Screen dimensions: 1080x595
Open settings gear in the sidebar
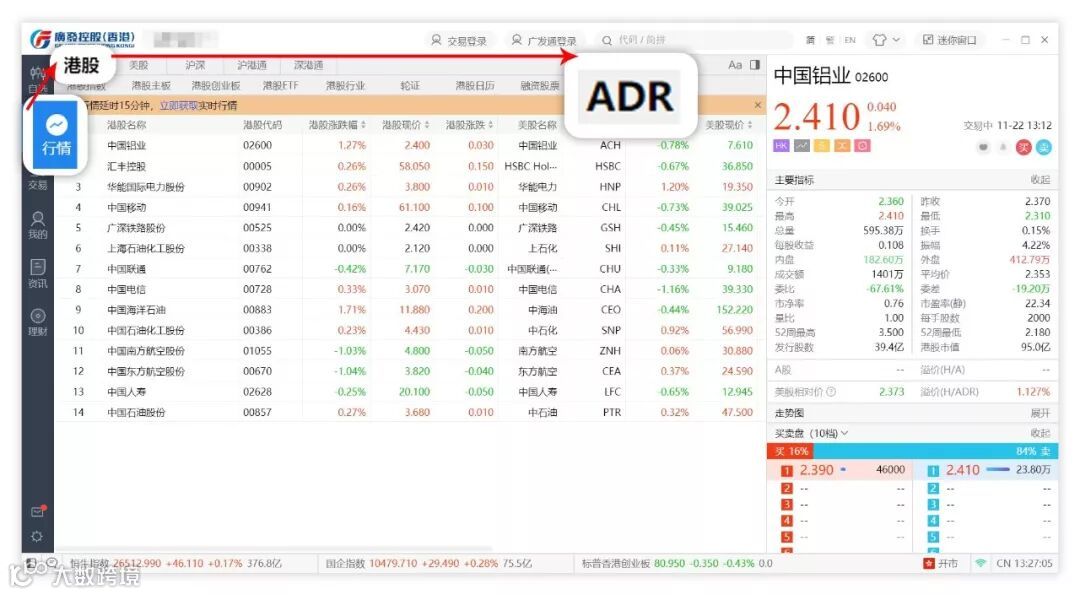(x=37, y=536)
